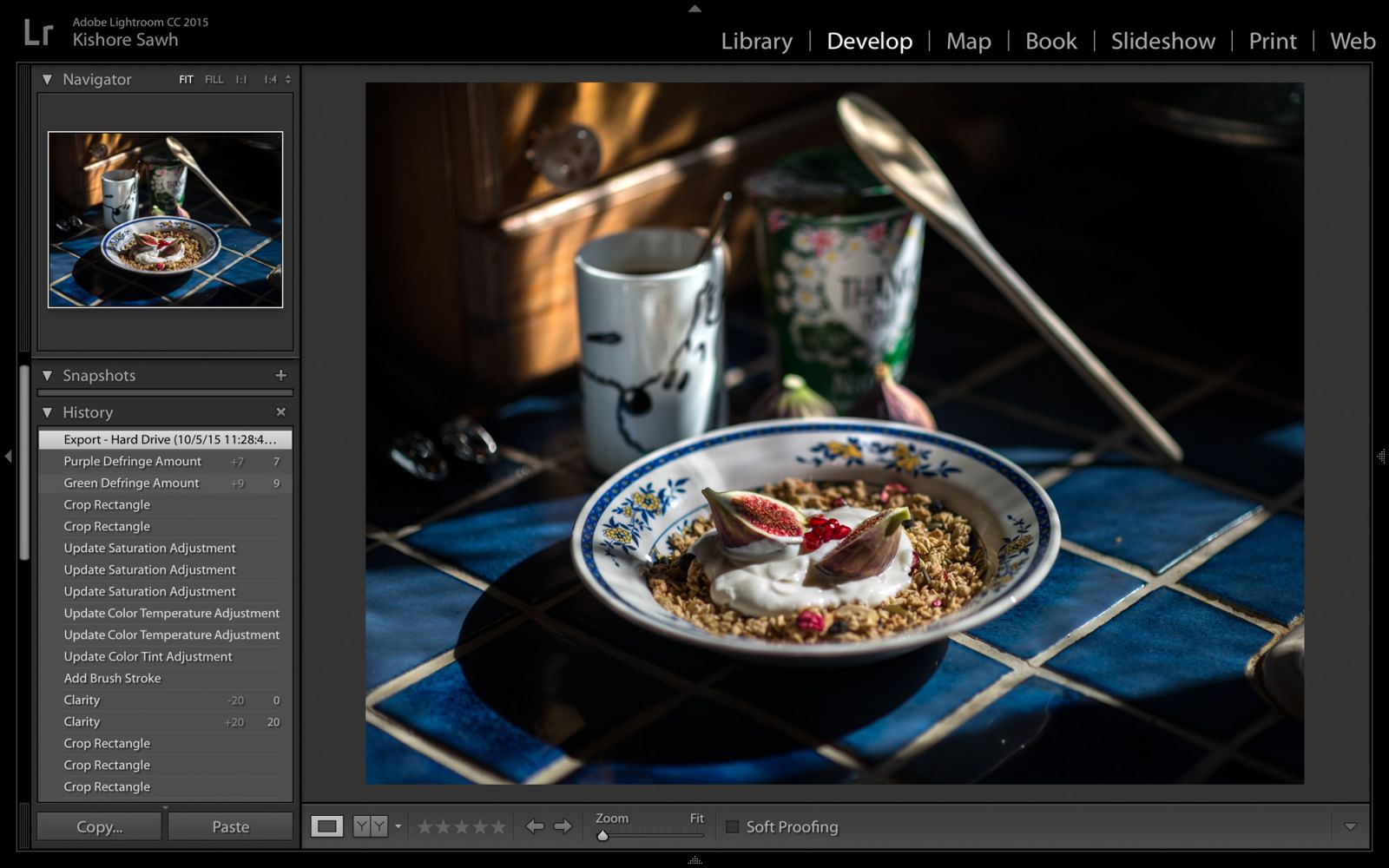Click the next photo arrow

[x=563, y=826]
